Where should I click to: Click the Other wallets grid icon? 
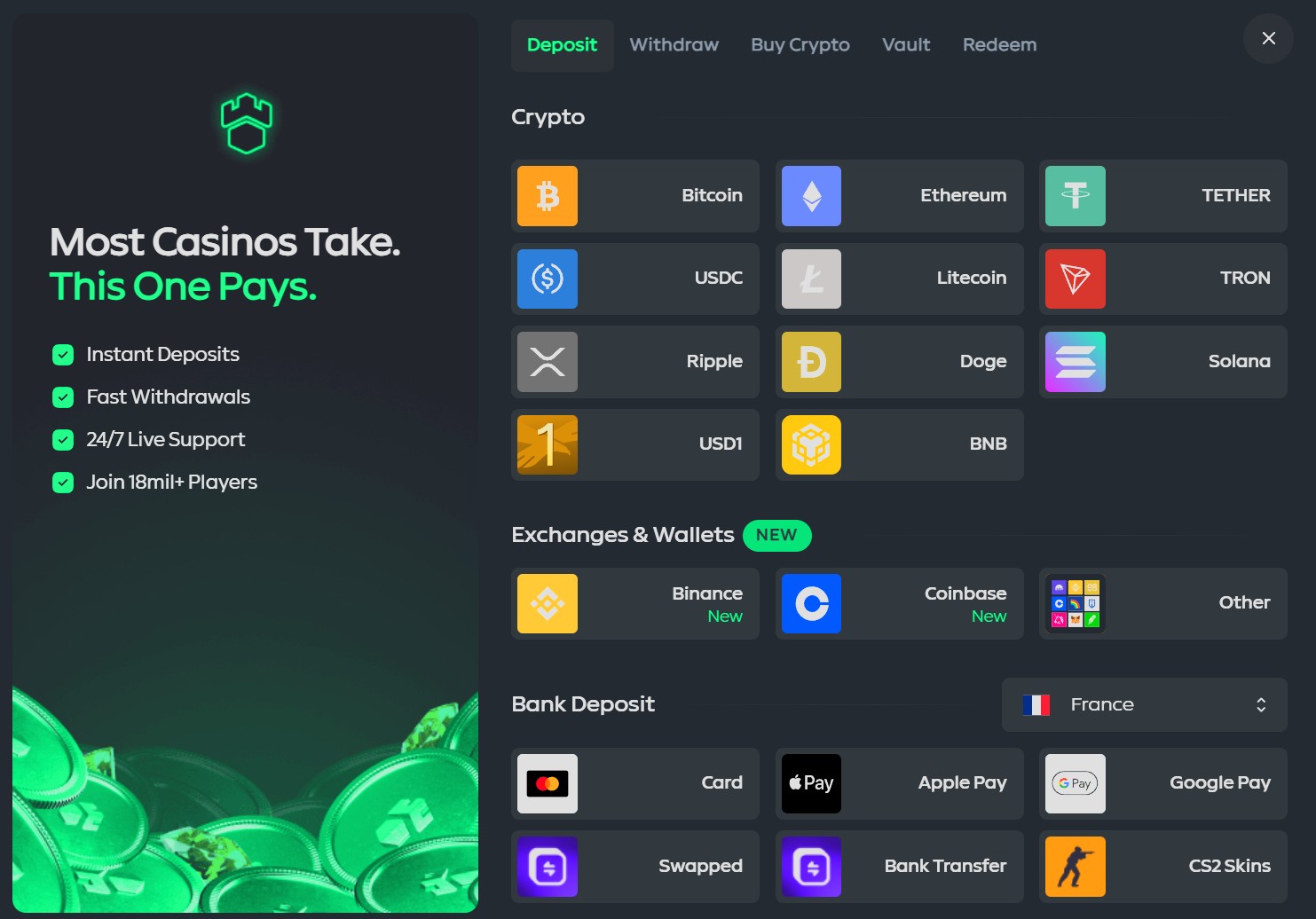click(x=1076, y=603)
